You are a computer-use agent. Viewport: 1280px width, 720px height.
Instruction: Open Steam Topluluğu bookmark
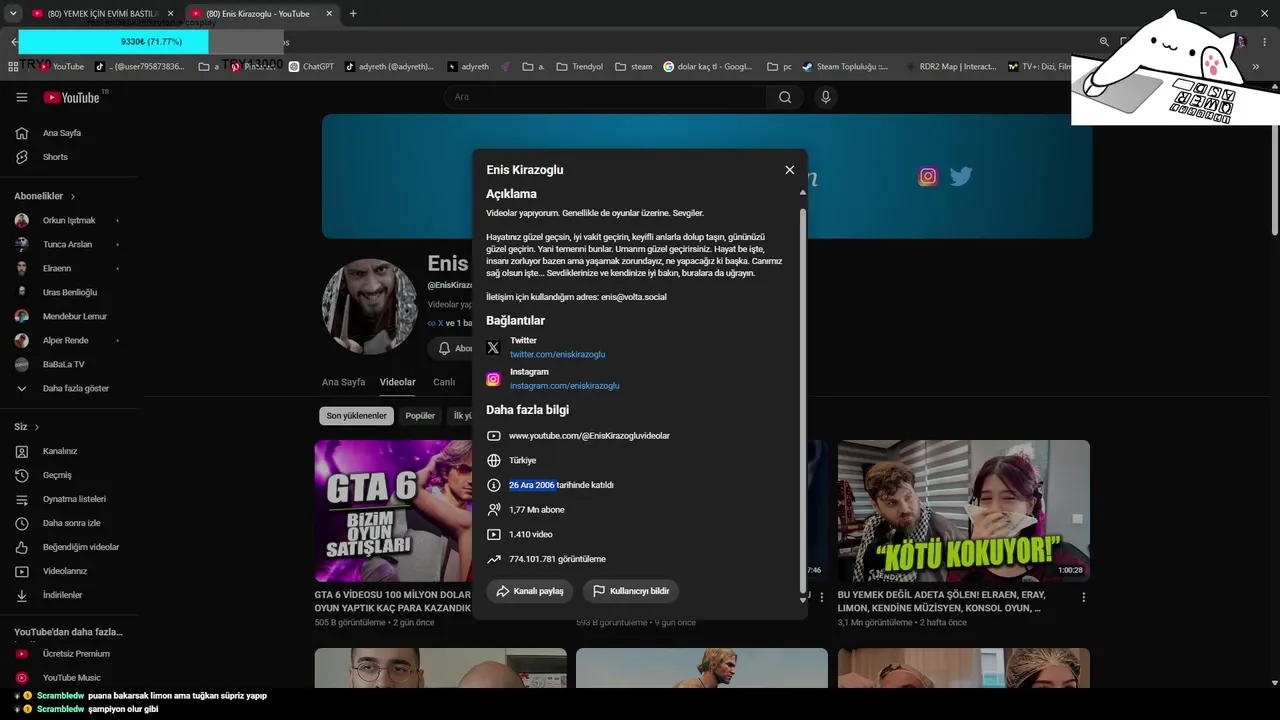coord(845,67)
